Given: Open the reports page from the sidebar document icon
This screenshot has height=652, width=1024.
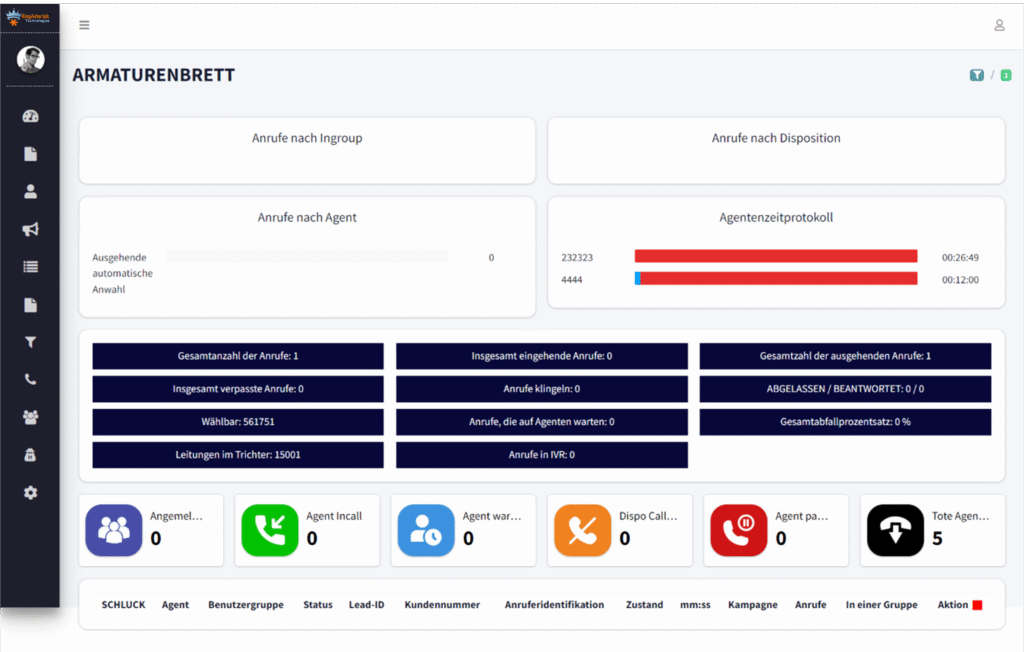Looking at the screenshot, I should pyautogui.click(x=30, y=153).
